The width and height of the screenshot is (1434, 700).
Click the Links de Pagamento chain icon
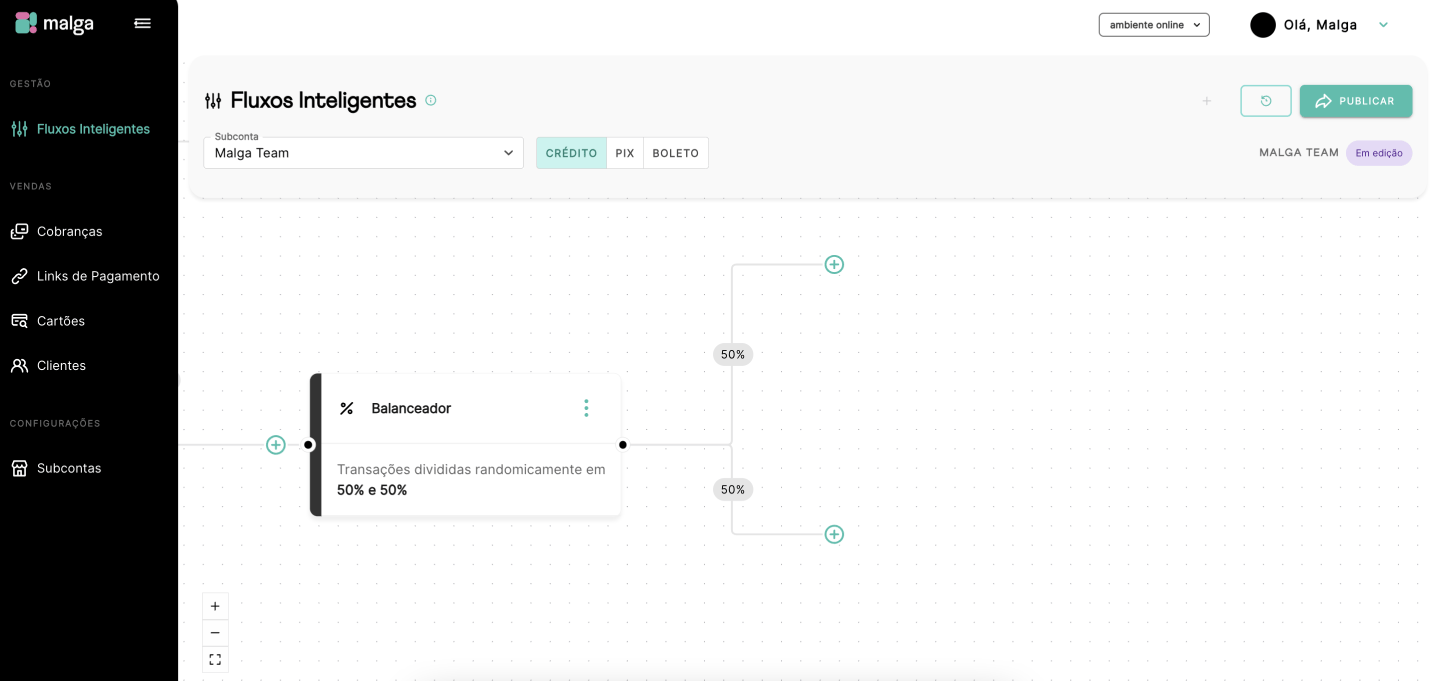[x=19, y=276]
